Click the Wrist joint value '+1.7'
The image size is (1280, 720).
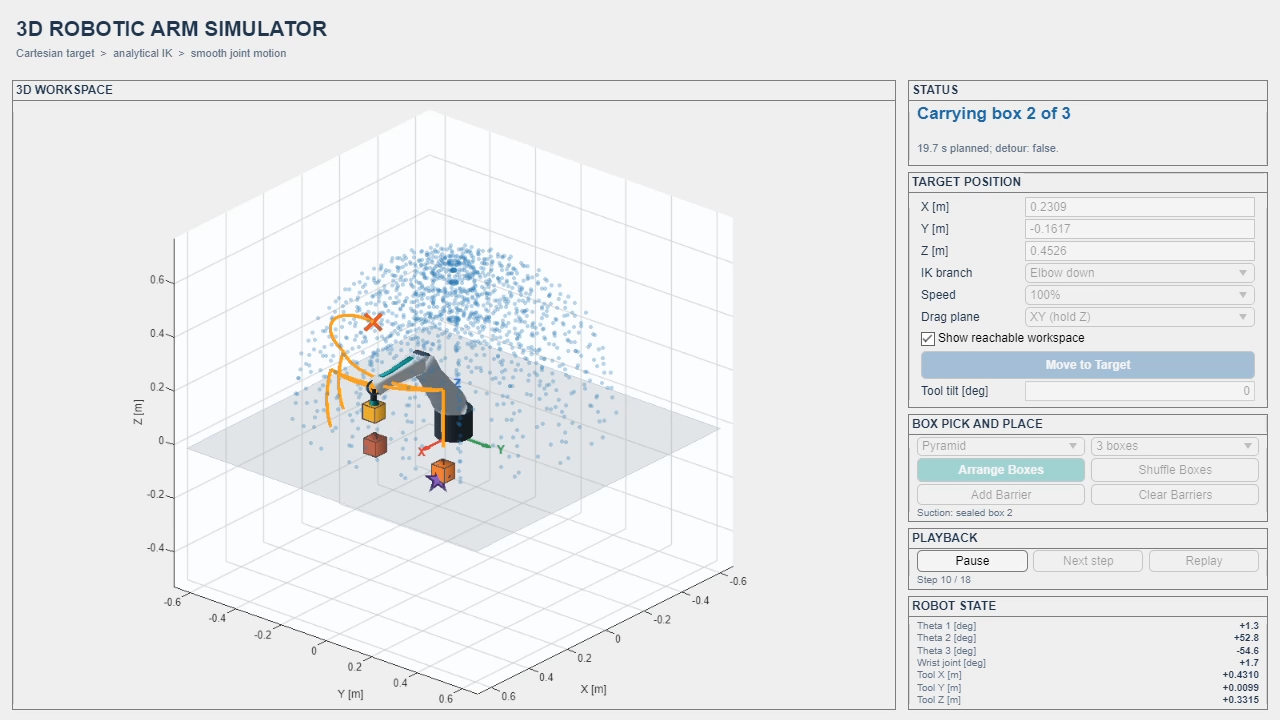tap(1249, 663)
